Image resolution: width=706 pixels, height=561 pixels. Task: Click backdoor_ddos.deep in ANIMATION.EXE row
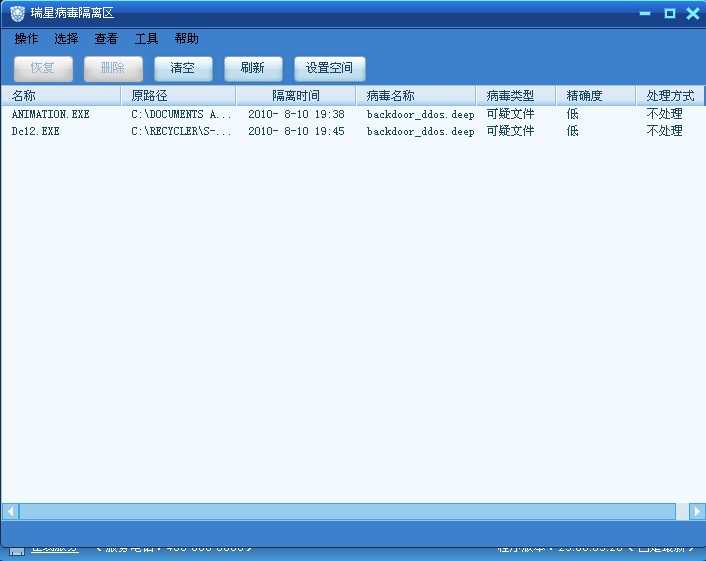point(421,114)
